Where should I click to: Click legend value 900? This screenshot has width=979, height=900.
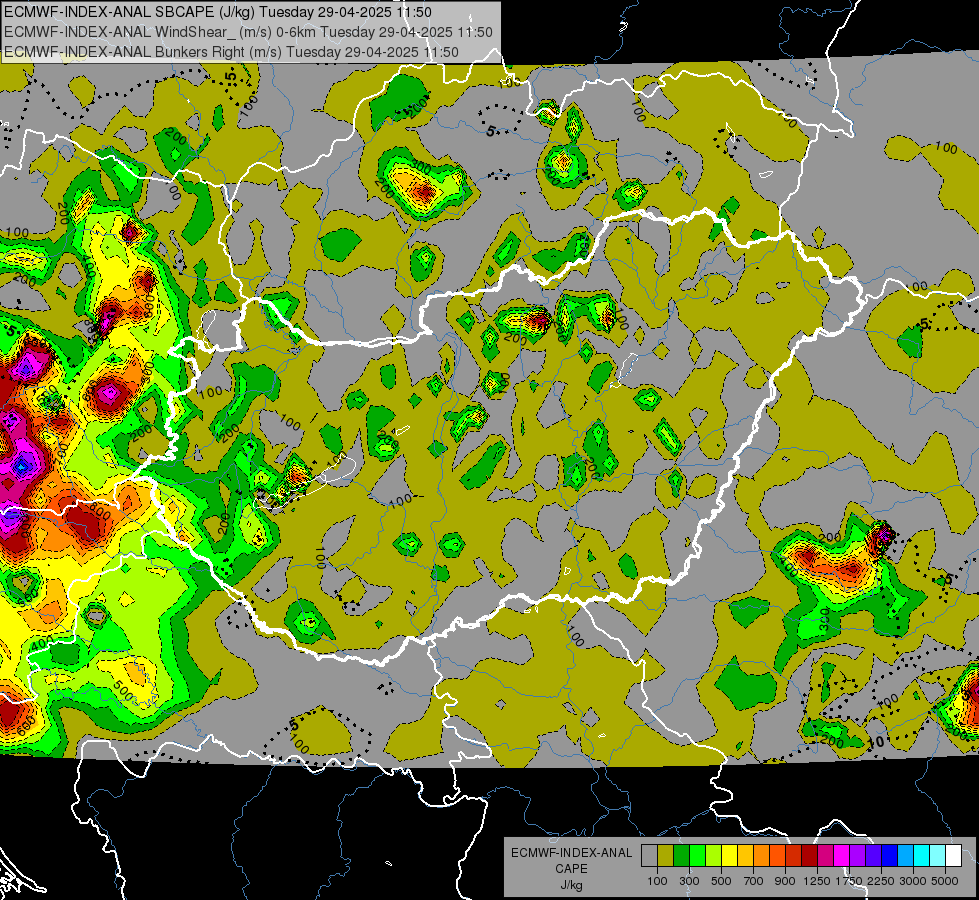pyautogui.click(x=785, y=881)
